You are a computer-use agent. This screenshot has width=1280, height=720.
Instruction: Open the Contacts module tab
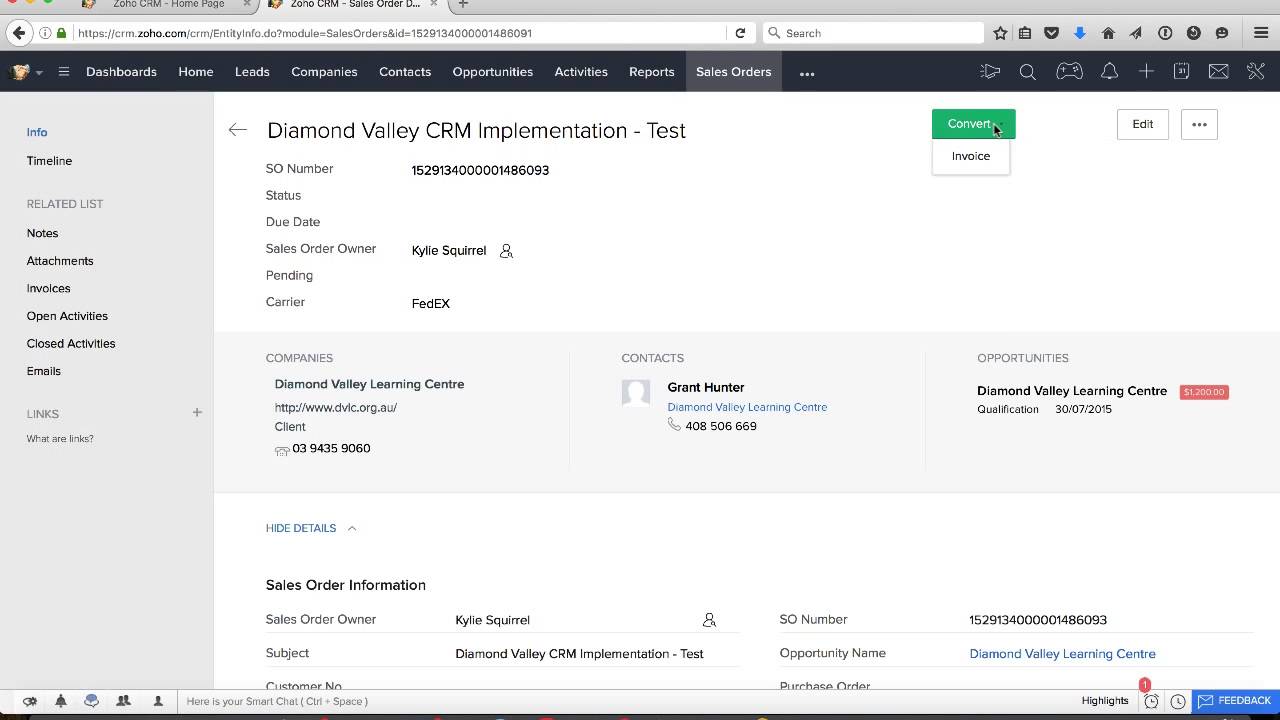405,72
